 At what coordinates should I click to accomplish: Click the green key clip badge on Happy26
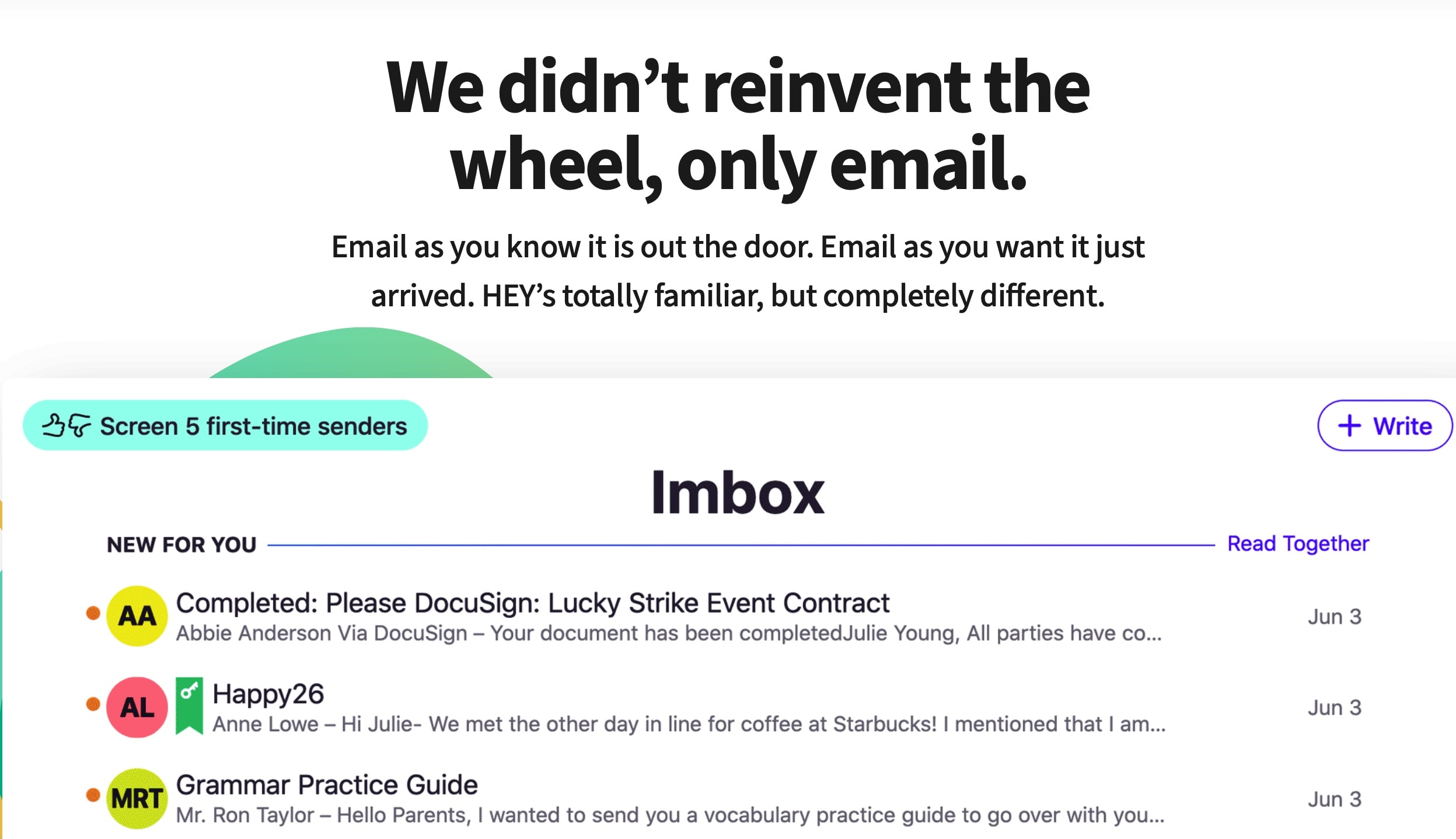click(x=188, y=706)
